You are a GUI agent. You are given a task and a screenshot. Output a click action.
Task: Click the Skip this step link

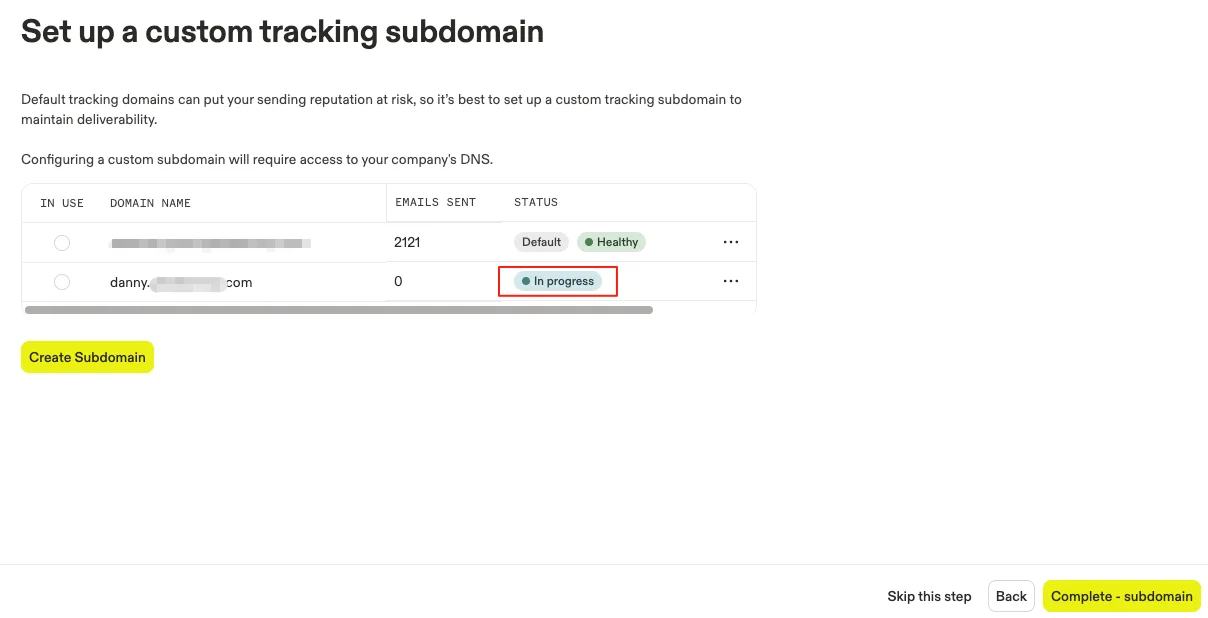coord(929,596)
